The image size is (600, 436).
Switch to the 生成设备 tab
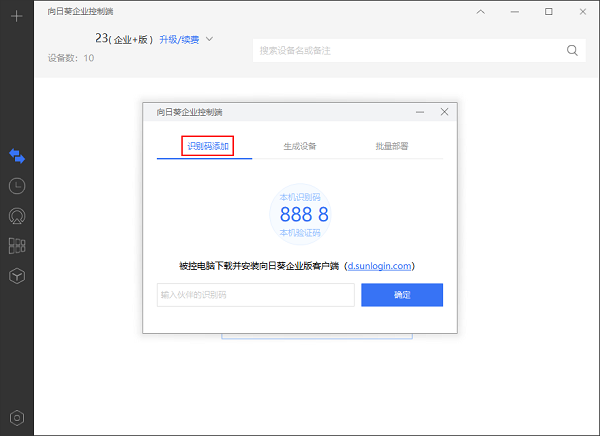pos(300,146)
